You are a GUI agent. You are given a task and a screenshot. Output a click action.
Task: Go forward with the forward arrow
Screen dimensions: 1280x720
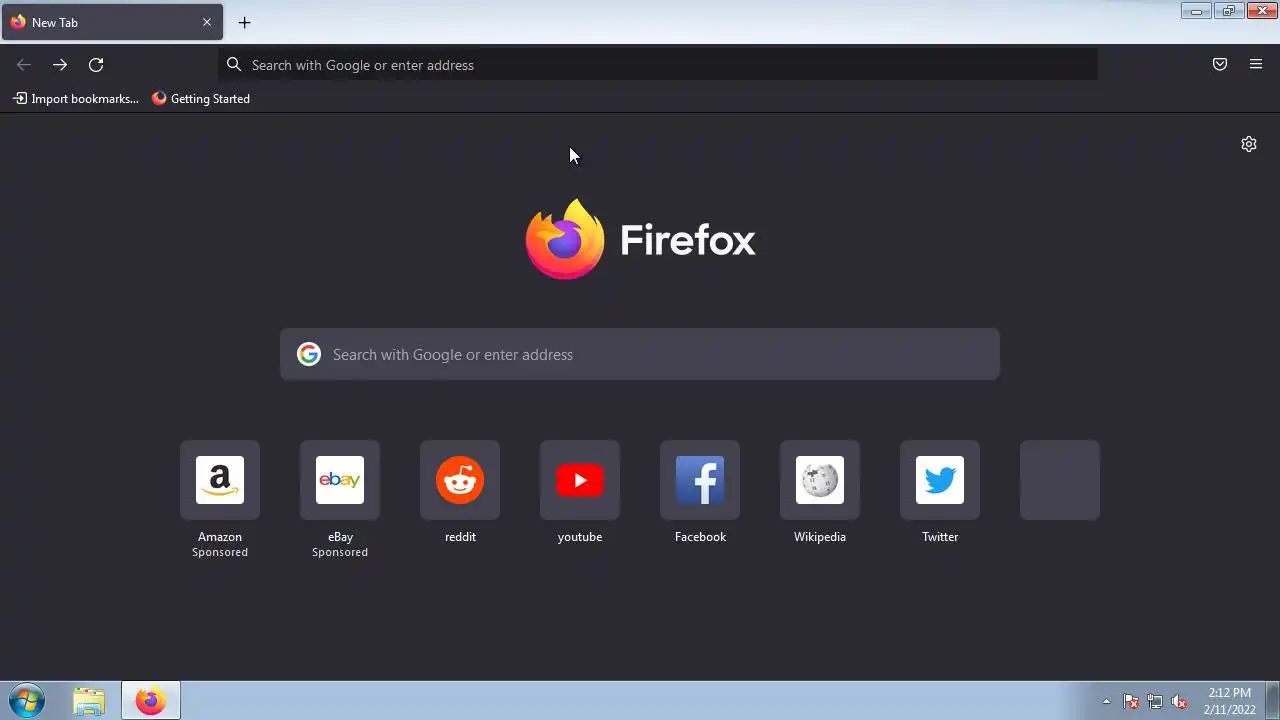coord(60,65)
